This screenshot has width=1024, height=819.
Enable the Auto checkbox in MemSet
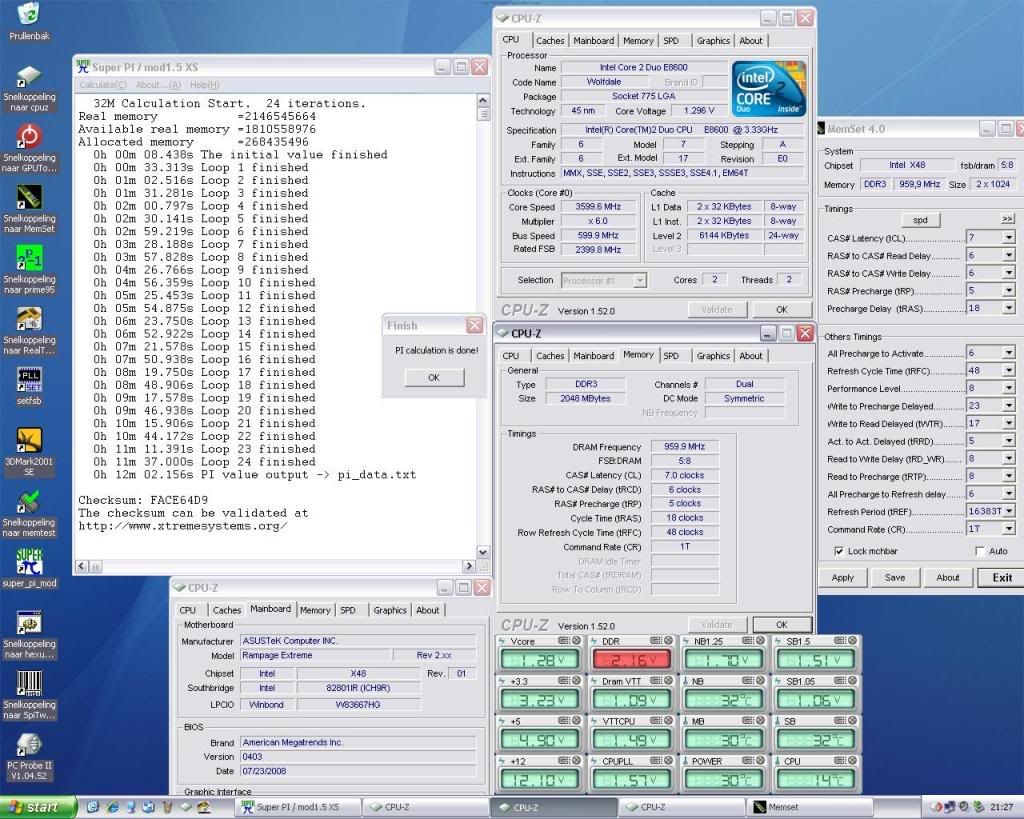pyautogui.click(x=980, y=551)
